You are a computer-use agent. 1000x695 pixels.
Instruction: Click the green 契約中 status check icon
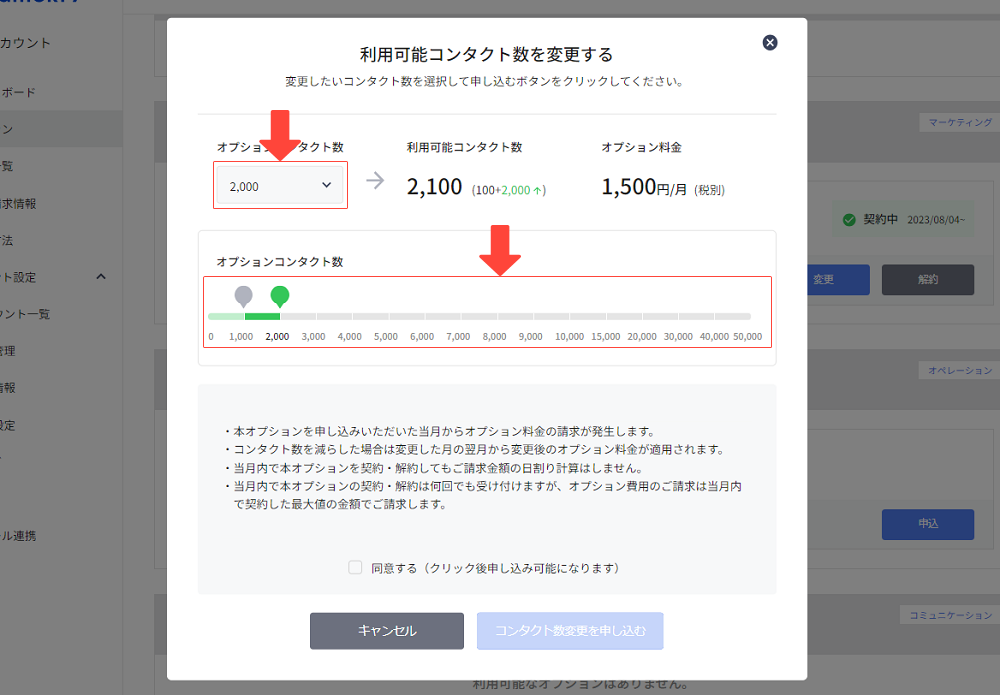tap(849, 220)
